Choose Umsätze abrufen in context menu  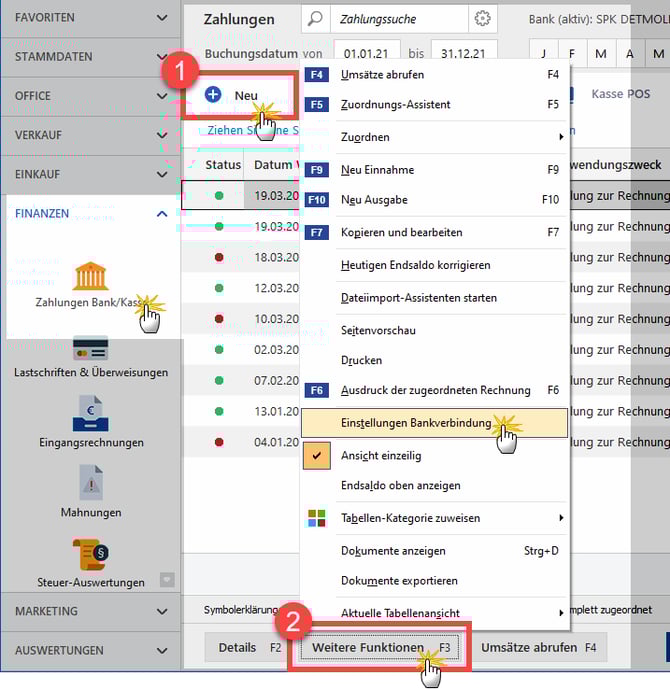[x=382, y=75]
